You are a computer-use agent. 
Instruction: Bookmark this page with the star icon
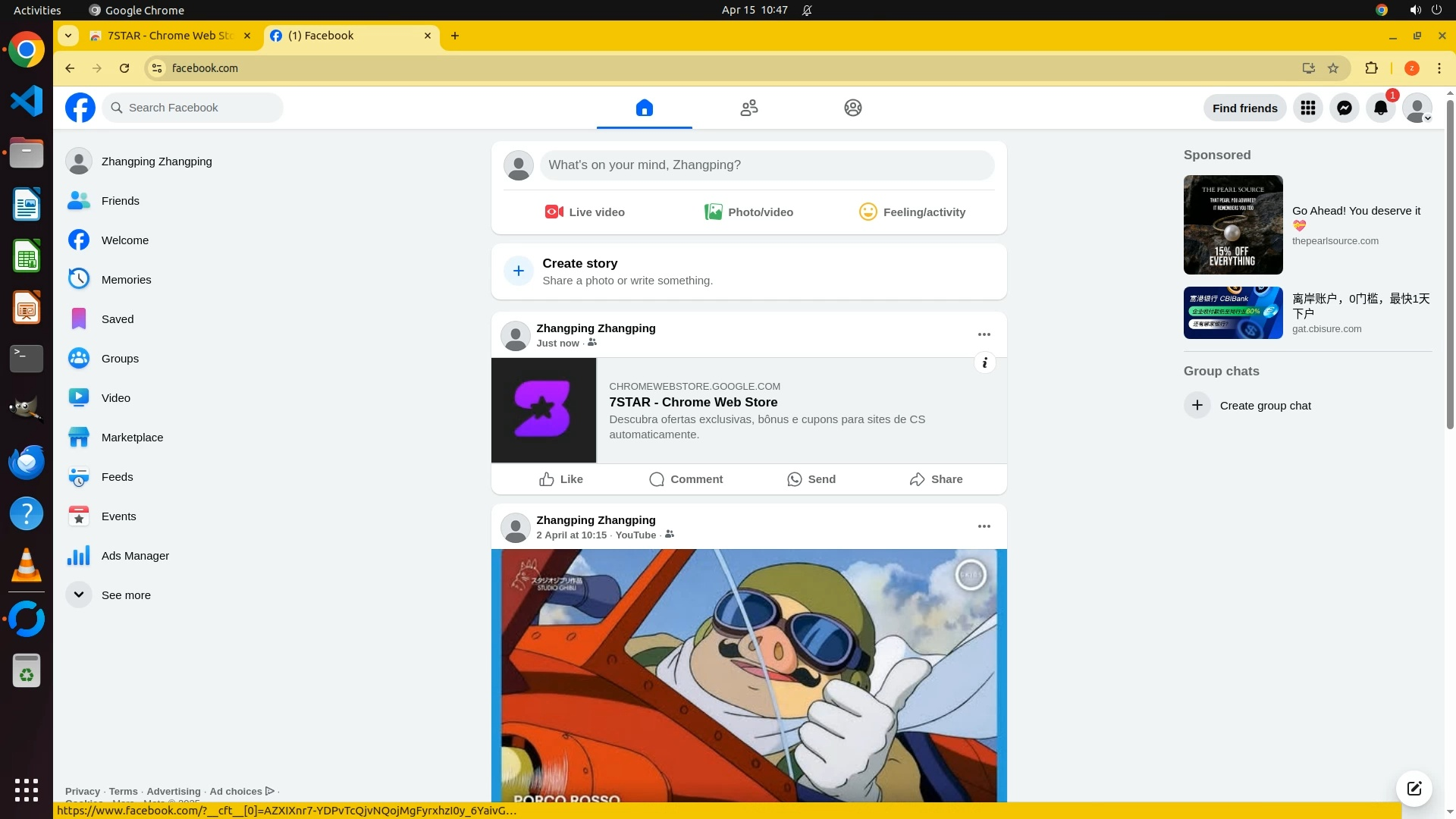[1333, 68]
